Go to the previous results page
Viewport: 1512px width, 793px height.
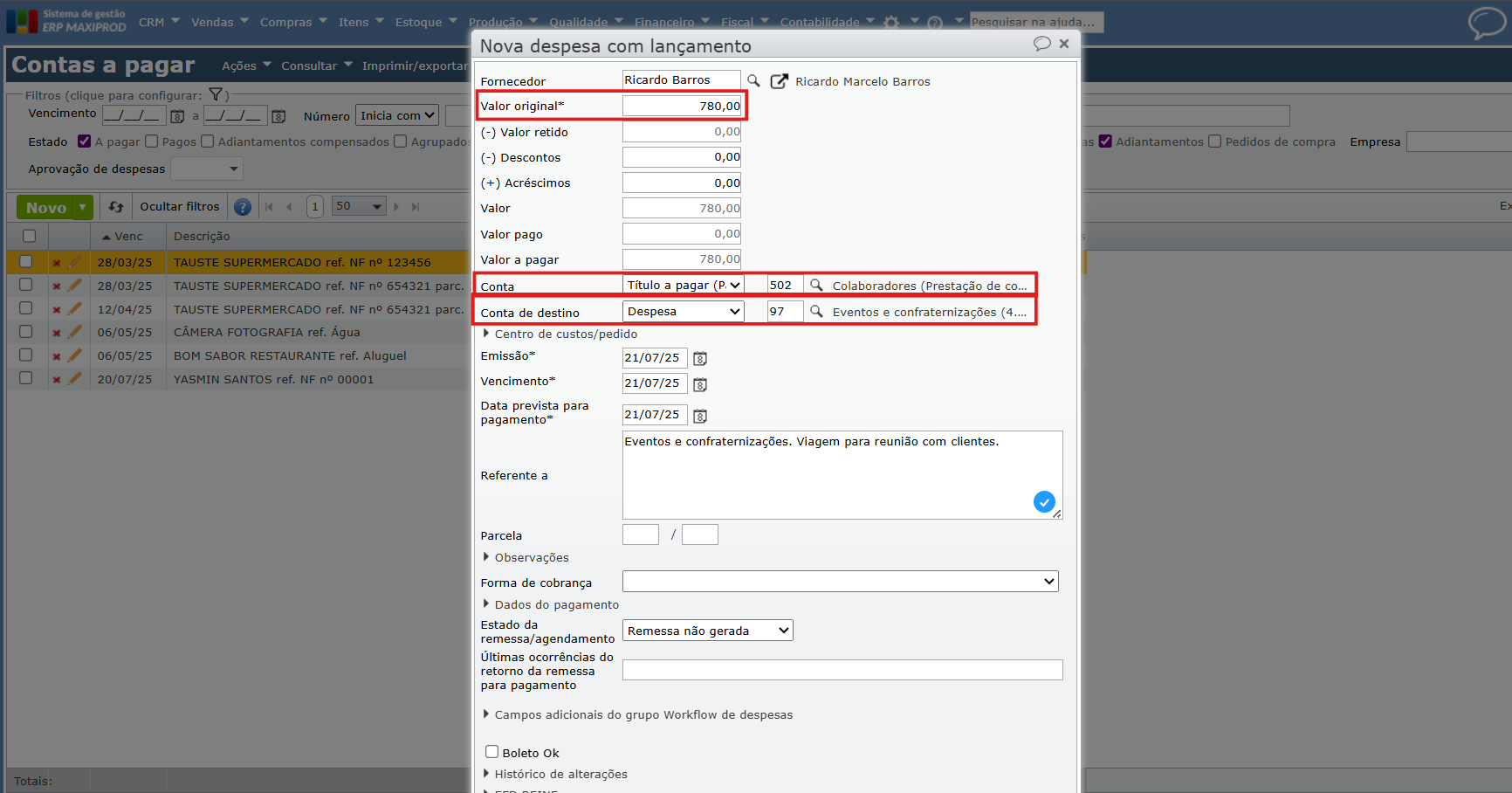point(289,207)
